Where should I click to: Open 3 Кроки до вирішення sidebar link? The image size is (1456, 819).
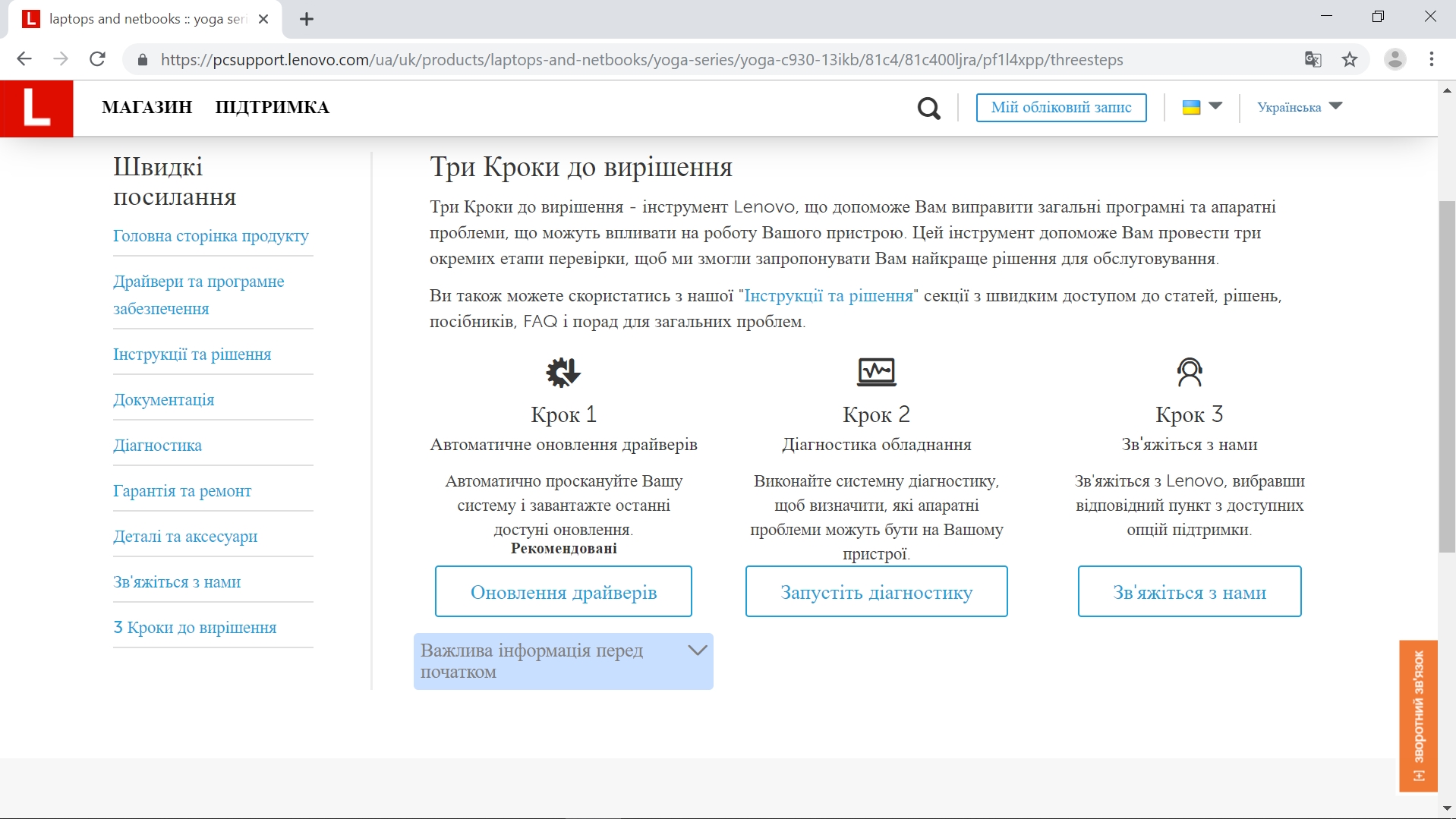tap(195, 628)
